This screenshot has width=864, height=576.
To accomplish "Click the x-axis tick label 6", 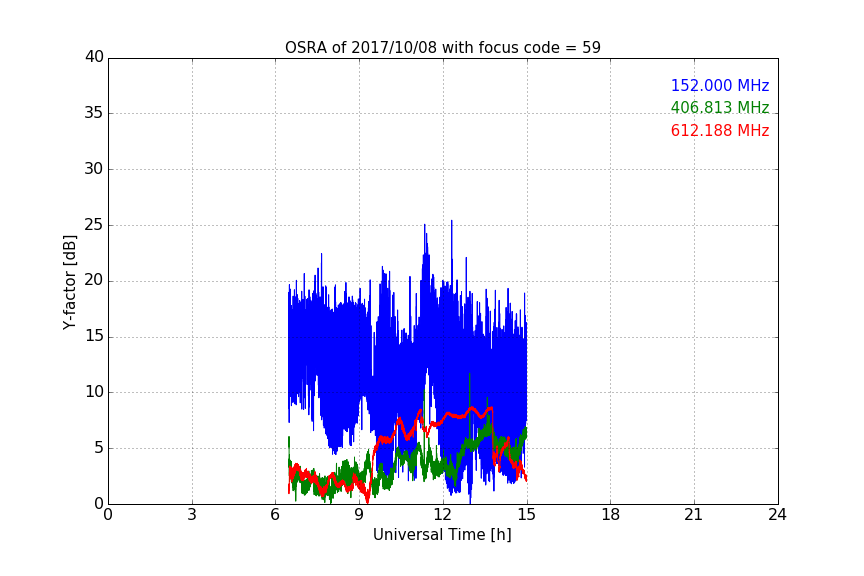I will [275, 515].
